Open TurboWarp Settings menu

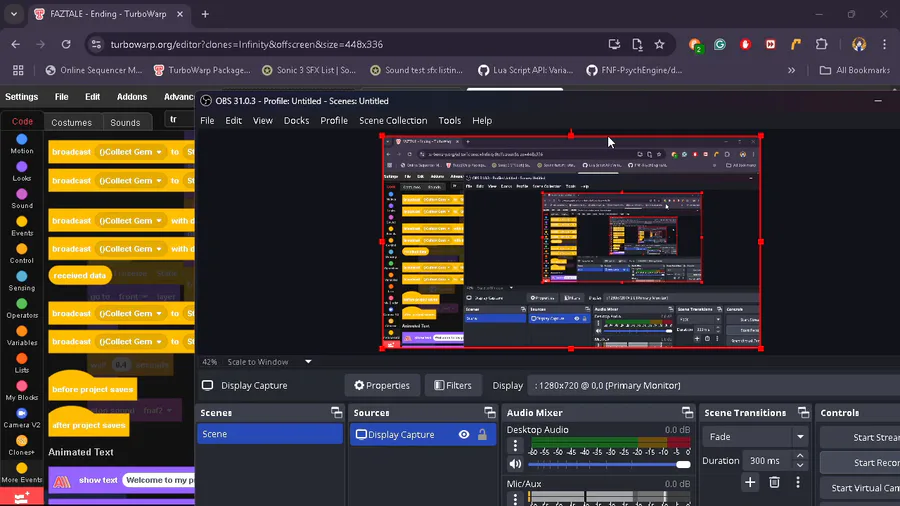coord(21,97)
